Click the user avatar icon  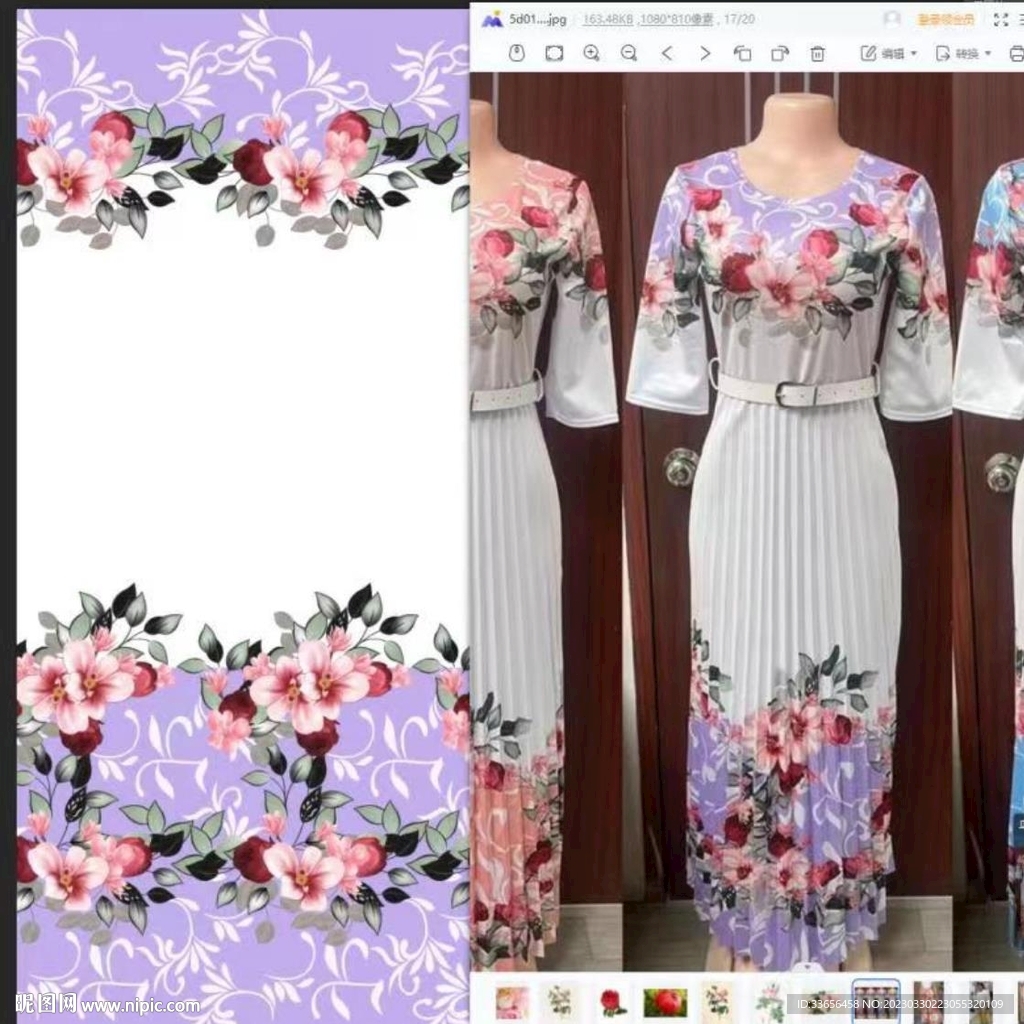[x=891, y=19]
